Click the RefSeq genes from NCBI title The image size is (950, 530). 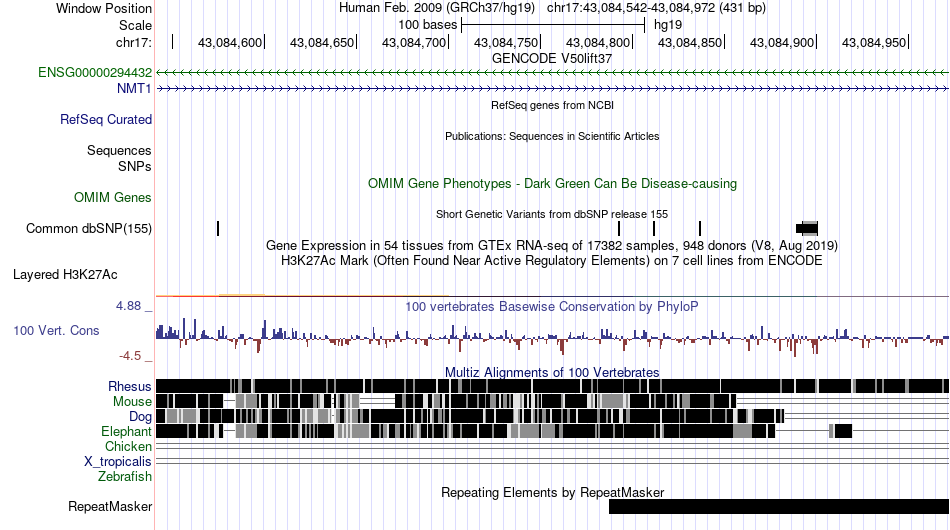(x=552, y=105)
